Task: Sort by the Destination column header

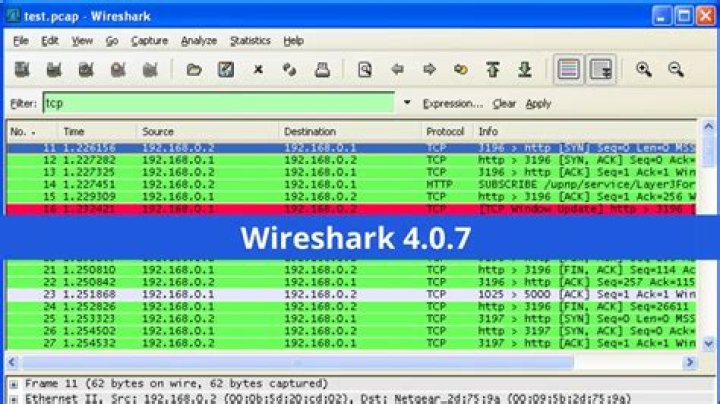Action: tap(350, 132)
